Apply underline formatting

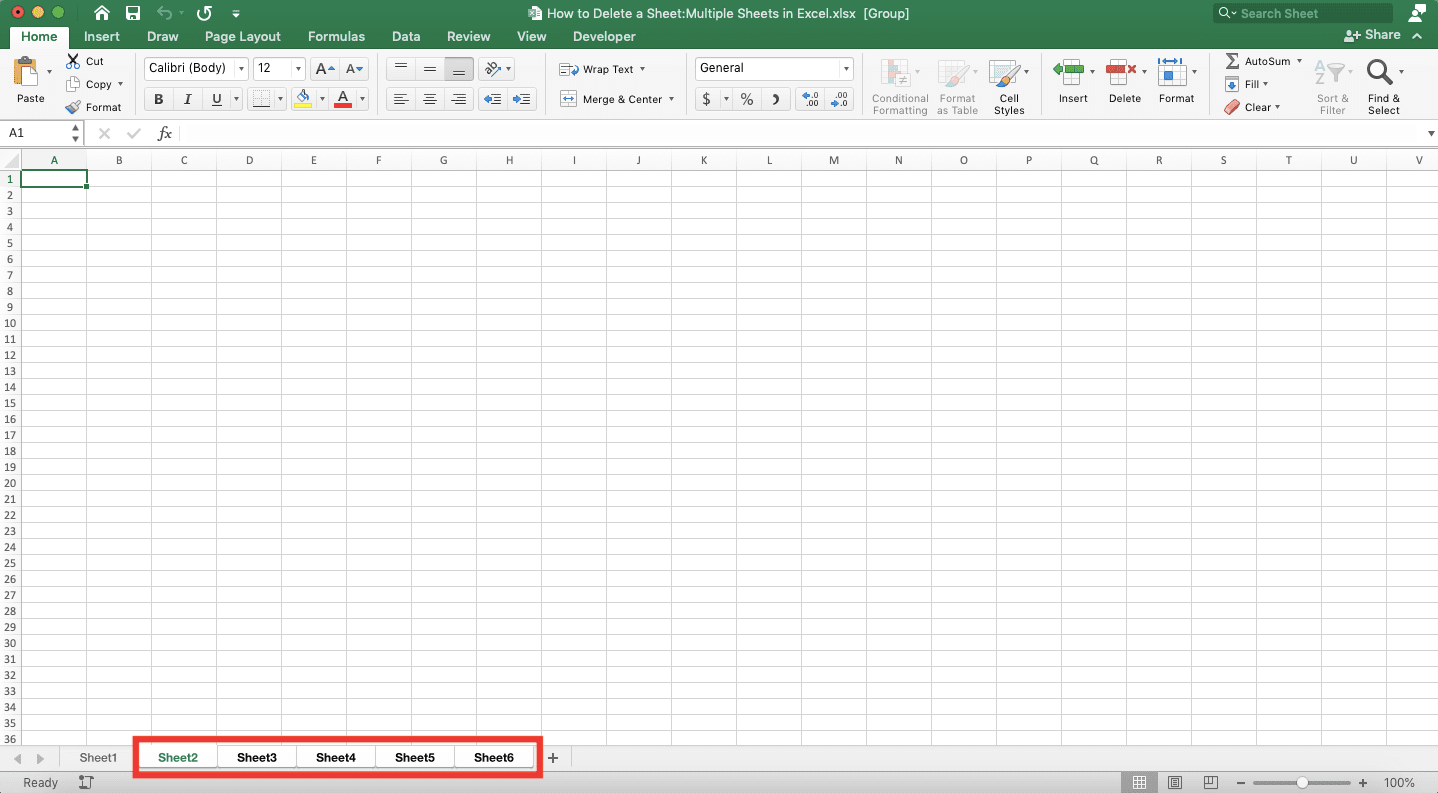[215, 99]
